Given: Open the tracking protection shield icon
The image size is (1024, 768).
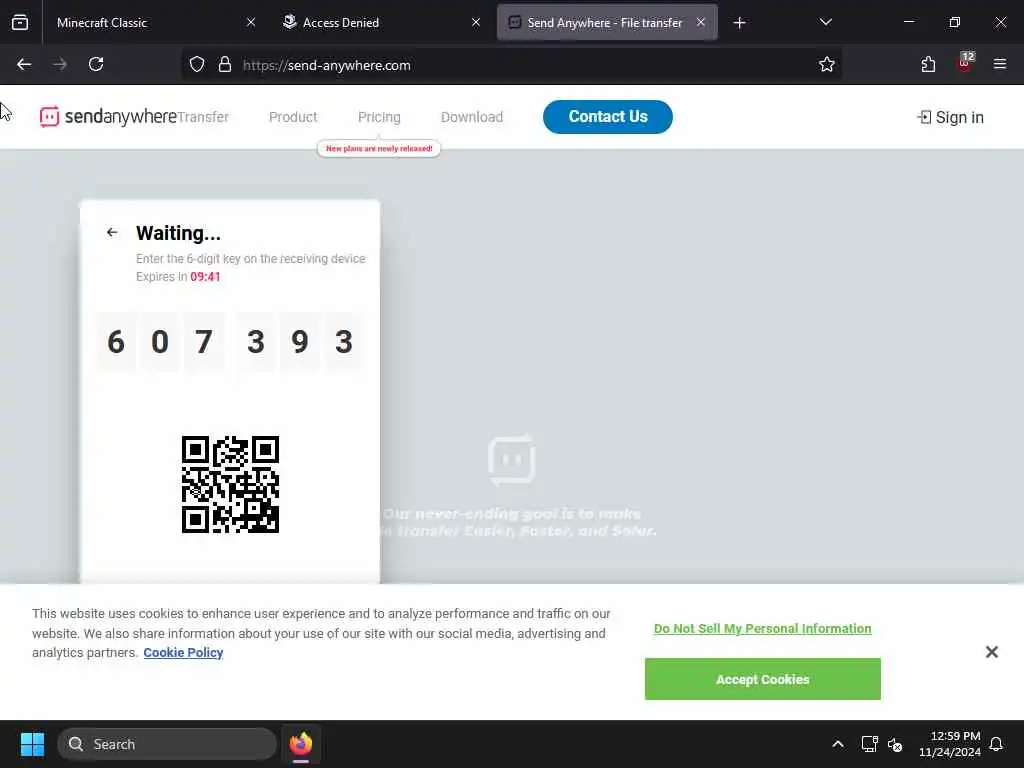Looking at the screenshot, I should (x=197, y=65).
